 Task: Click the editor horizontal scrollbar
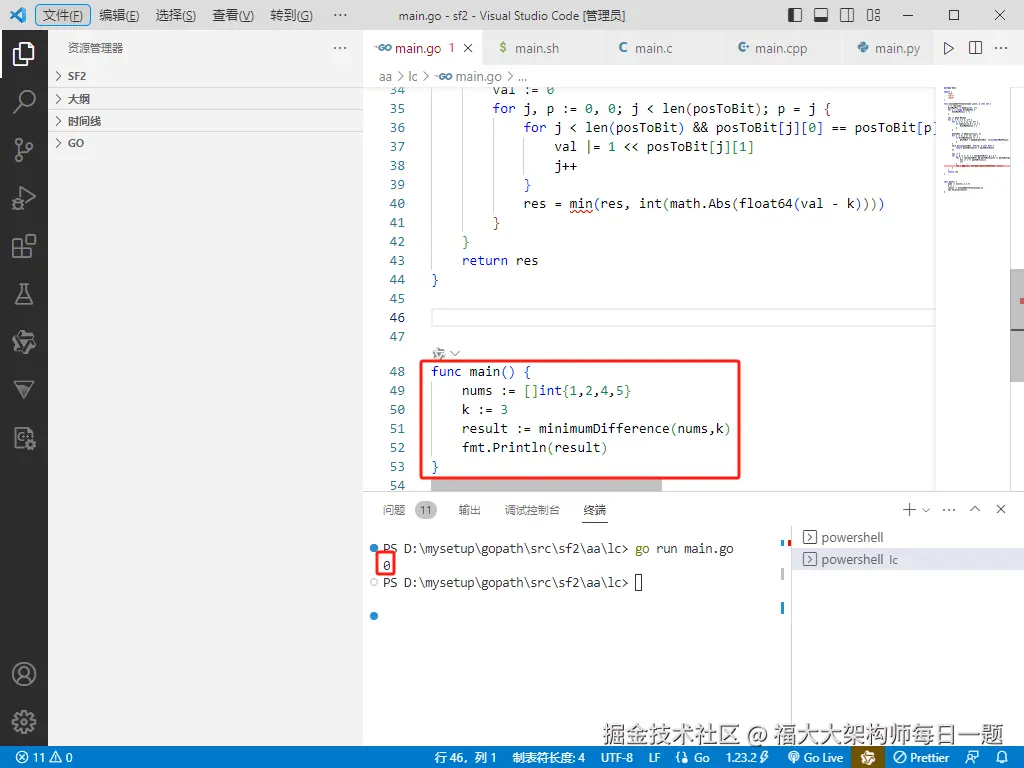click(x=546, y=486)
